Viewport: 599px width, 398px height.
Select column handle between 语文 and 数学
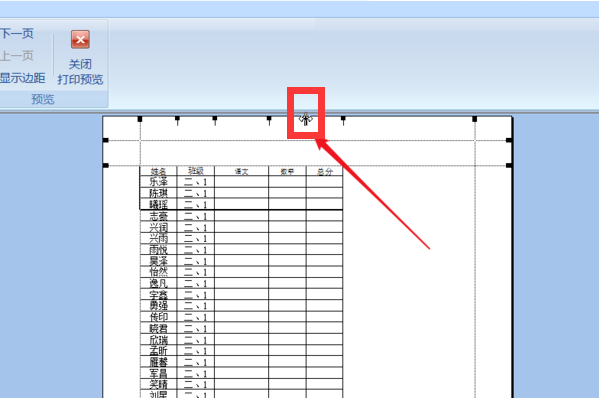coord(269,120)
